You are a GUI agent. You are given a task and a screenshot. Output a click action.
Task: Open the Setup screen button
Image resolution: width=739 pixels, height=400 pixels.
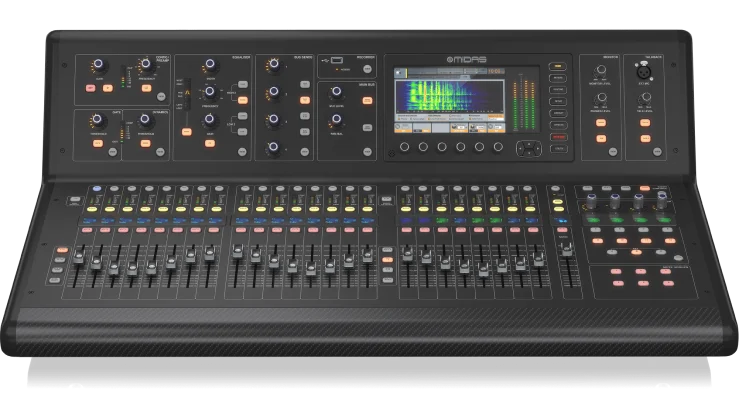(x=558, y=102)
